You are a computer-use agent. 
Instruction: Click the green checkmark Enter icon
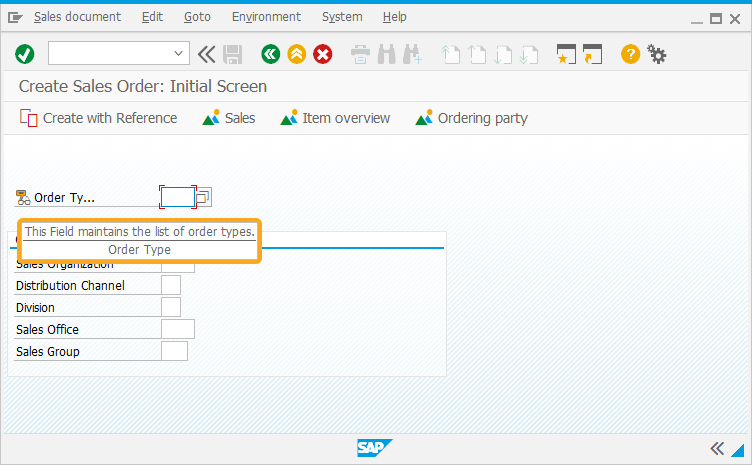[24, 54]
